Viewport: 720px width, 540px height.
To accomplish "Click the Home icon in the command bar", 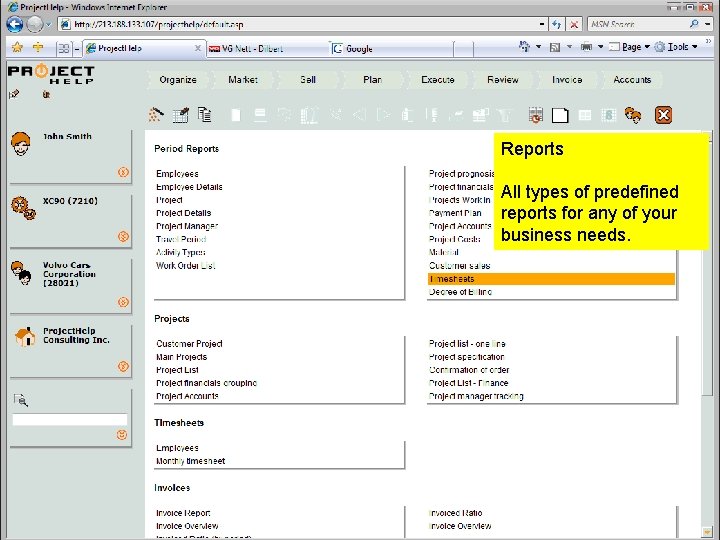I will [524, 46].
